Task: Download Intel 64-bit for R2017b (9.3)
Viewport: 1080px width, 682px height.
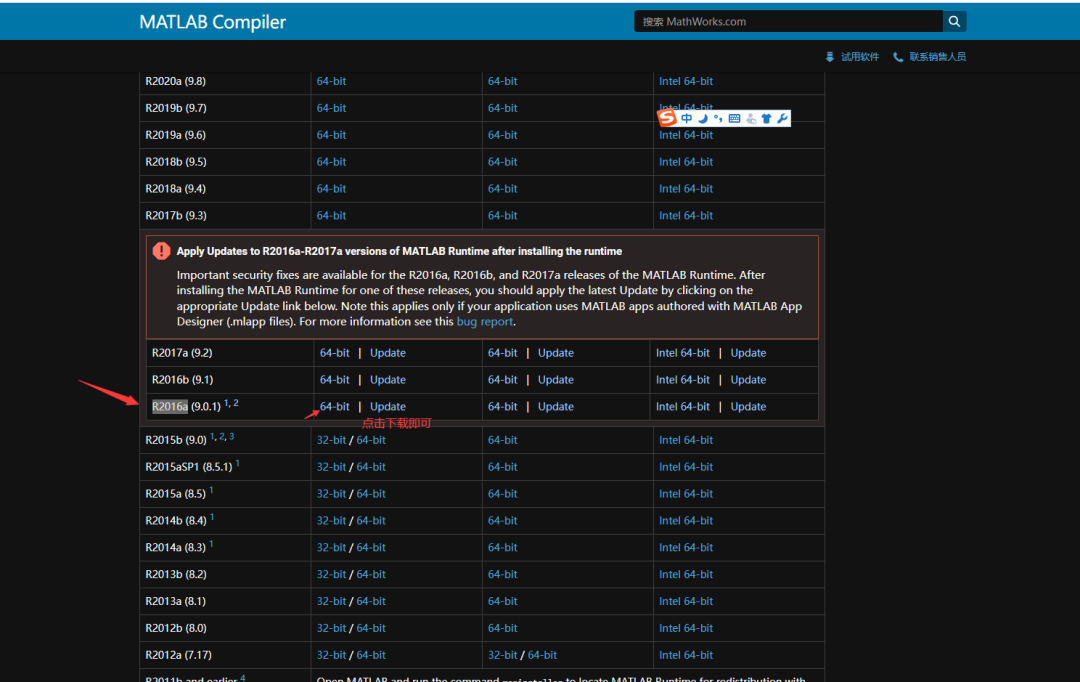Action: pyautogui.click(x=685, y=216)
